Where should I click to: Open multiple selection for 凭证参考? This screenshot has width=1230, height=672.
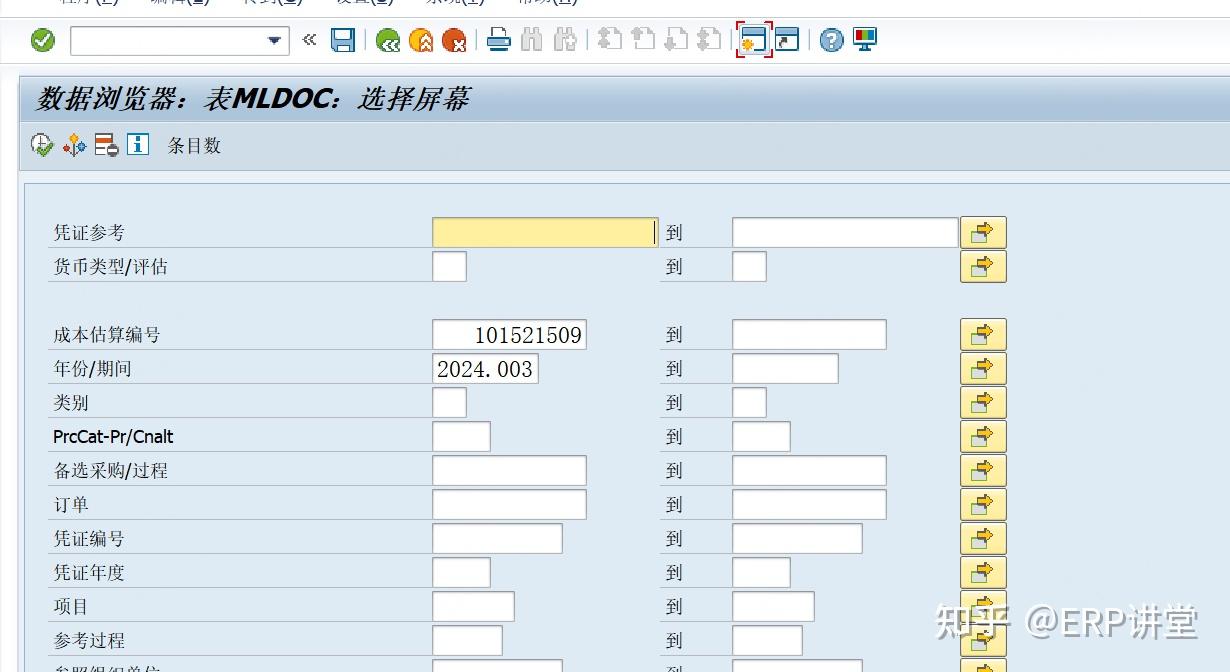click(x=983, y=231)
